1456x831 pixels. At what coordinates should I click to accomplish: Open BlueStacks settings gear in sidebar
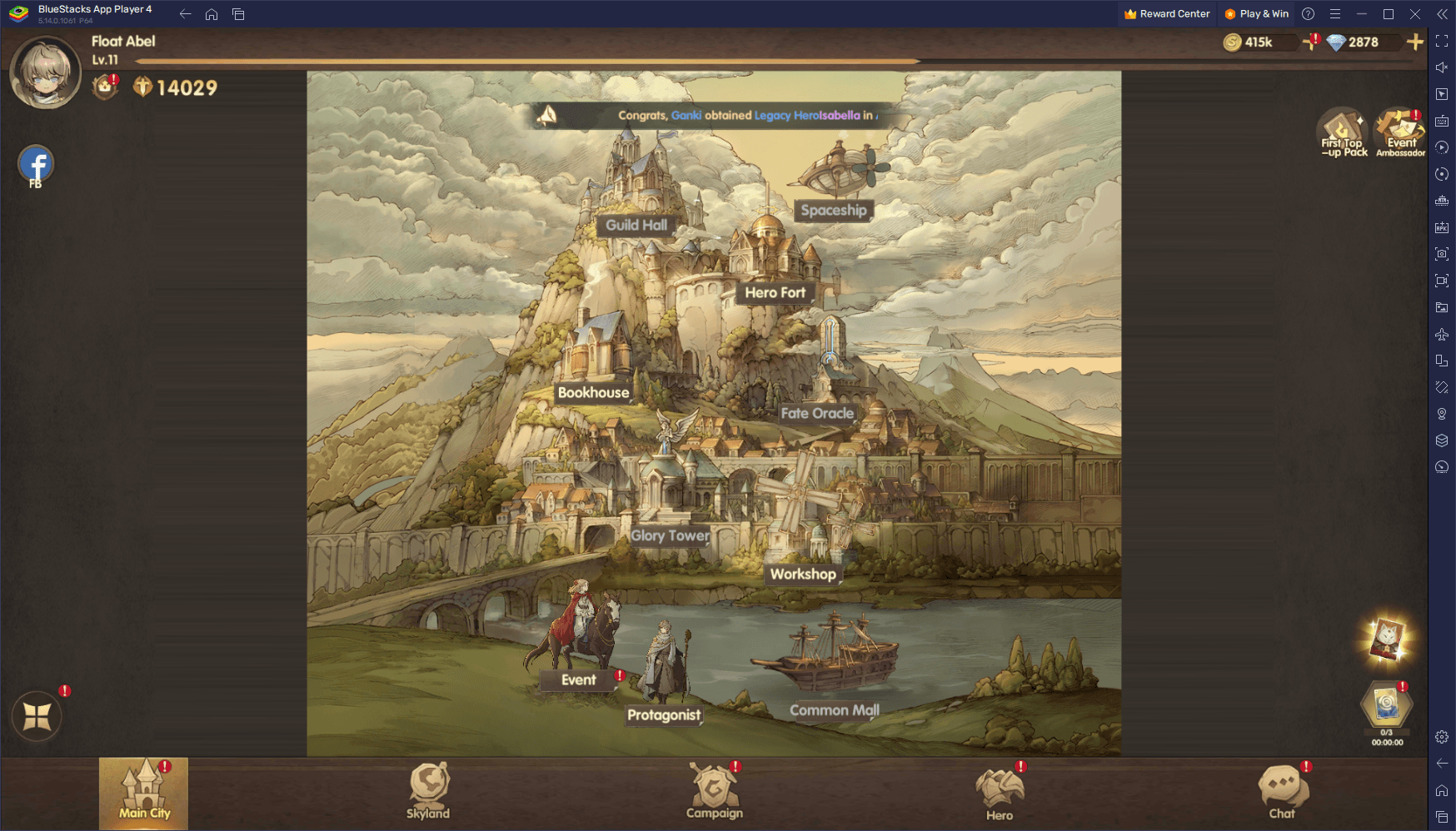pos(1442,737)
